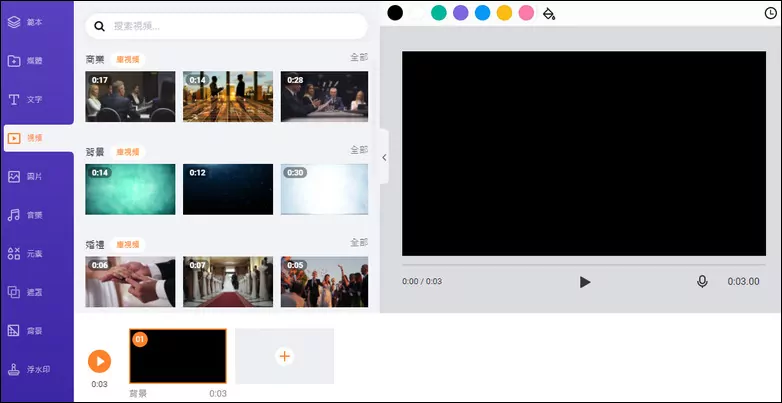Pick the teal green color swatch

(439, 13)
